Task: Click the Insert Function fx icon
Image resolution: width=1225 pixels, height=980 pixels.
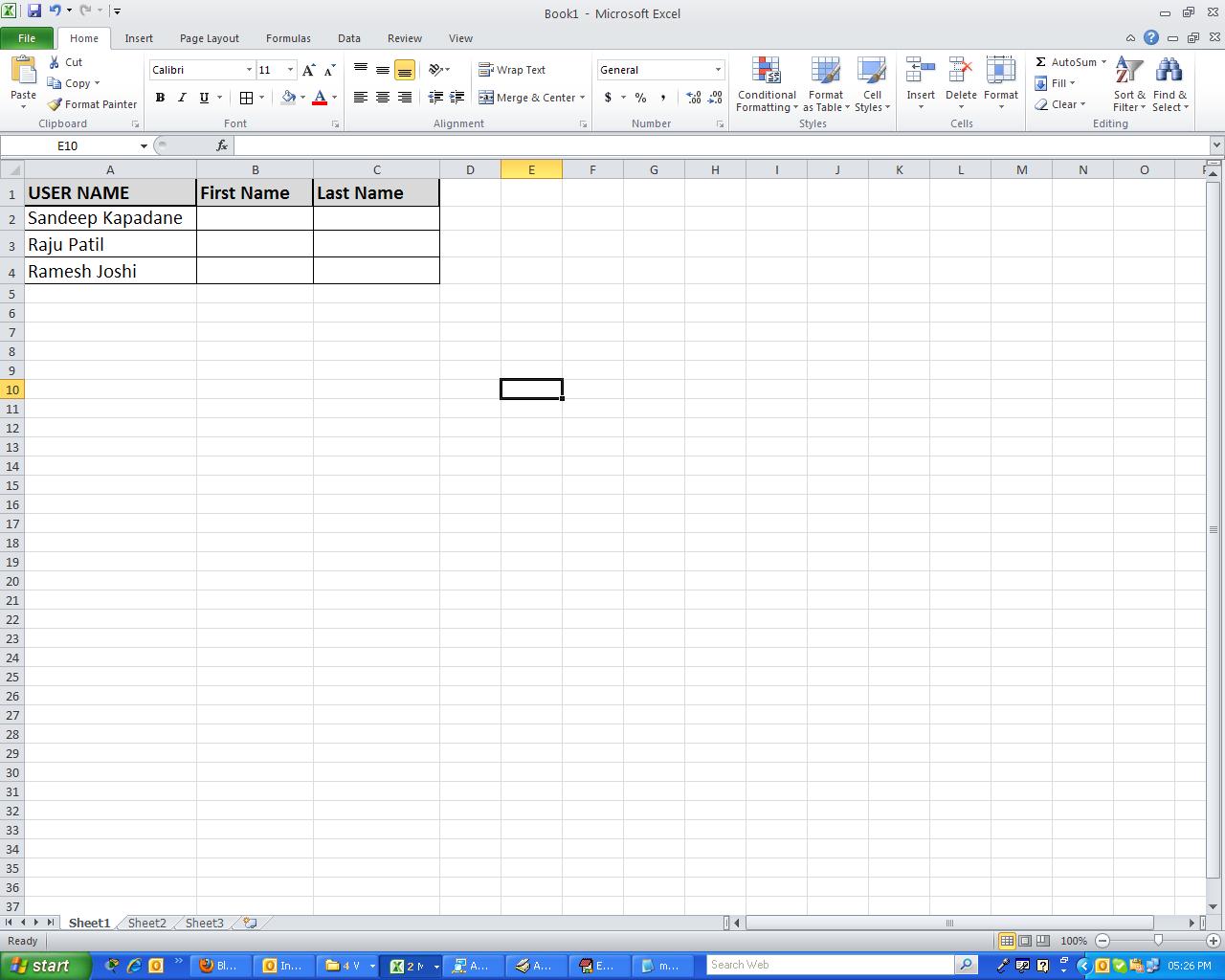Action: [x=222, y=145]
